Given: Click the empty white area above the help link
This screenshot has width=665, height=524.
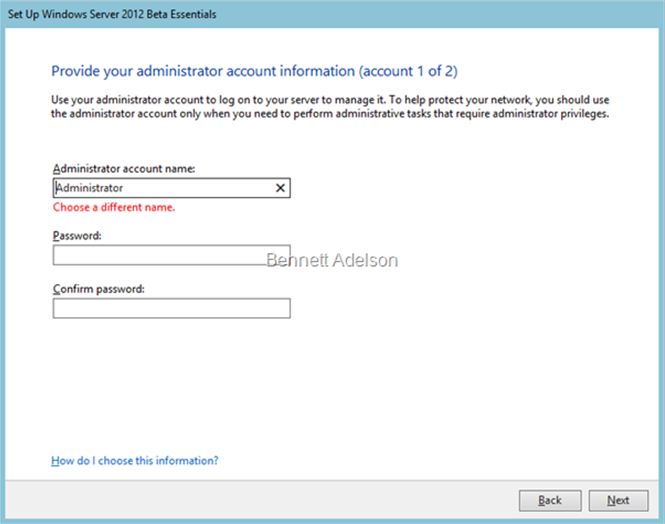Looking at the screenshot, I should coord(330,390).
